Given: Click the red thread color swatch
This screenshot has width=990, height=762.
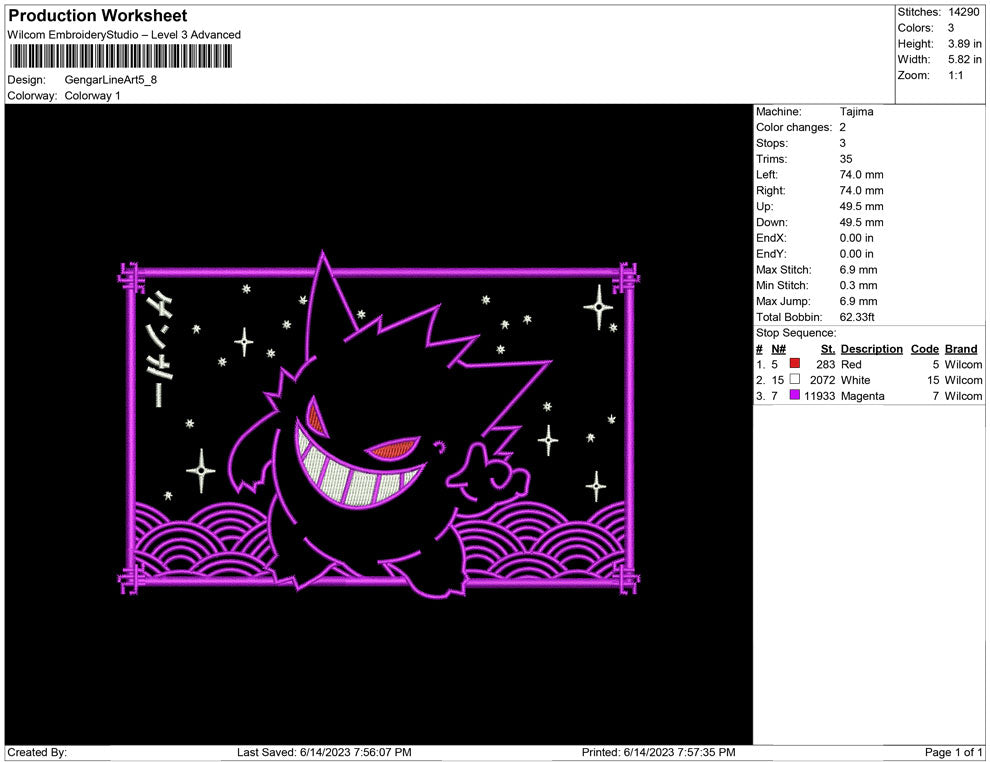Looking at the screenshot, I should pos(795,364).
